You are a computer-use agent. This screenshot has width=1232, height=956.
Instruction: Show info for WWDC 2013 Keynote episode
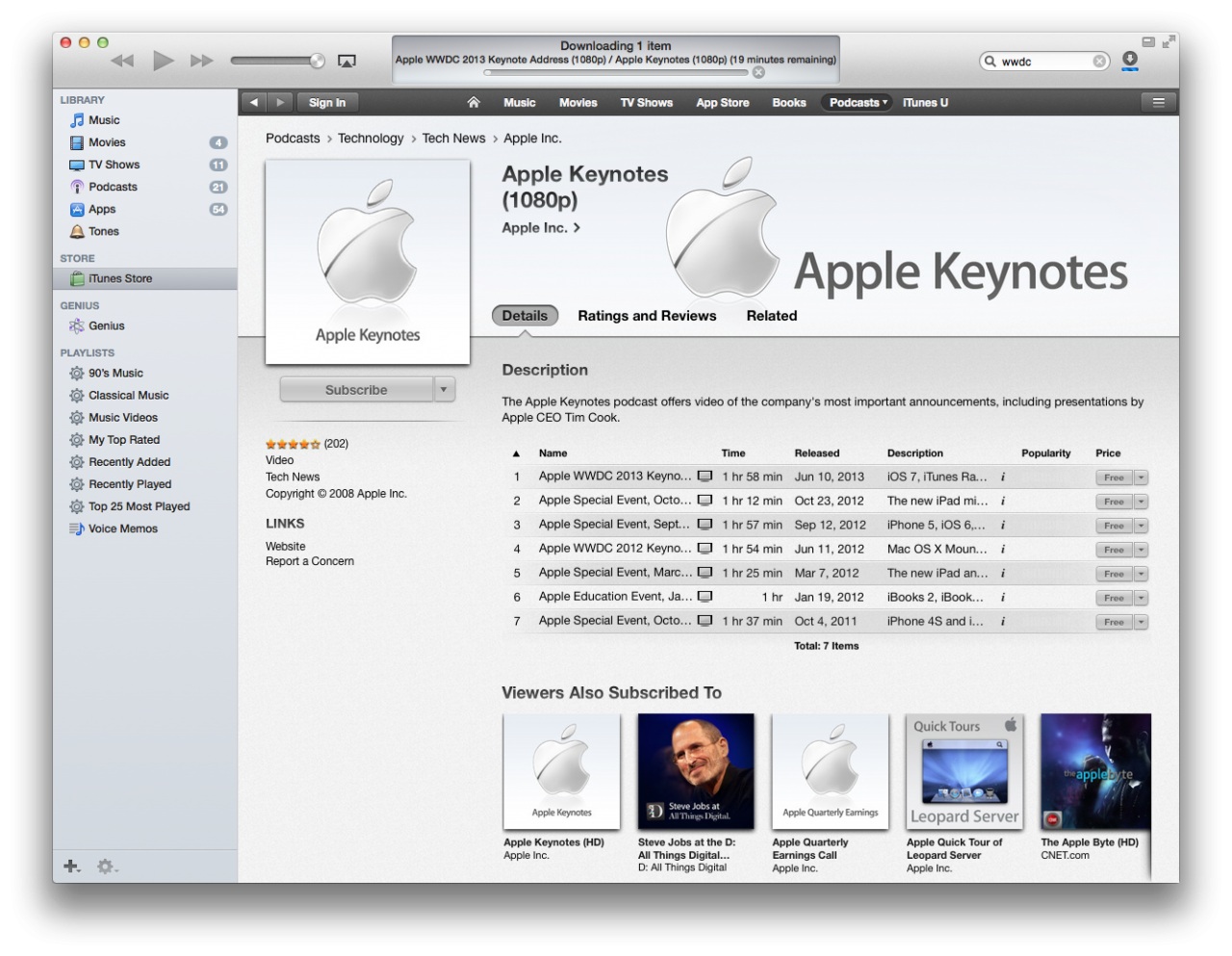(1003, 477)
